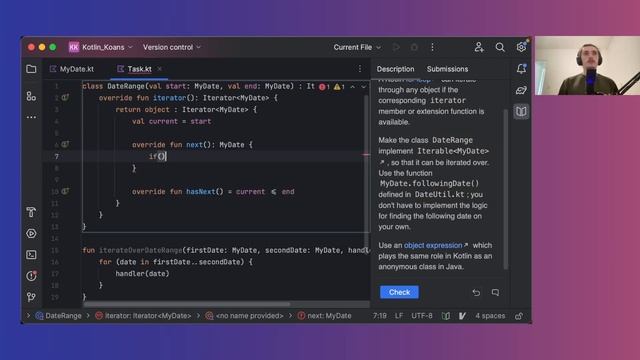Open editor tabs options menu
This screenshot has height=360, width=640.
(x=360, y=69)
